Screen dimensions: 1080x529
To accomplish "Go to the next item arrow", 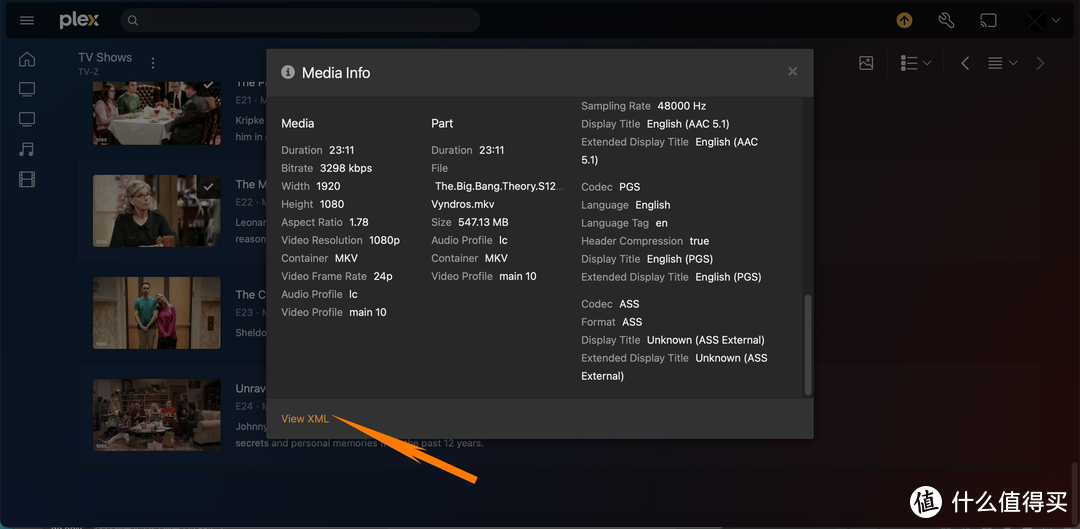I will [1040, 63].
